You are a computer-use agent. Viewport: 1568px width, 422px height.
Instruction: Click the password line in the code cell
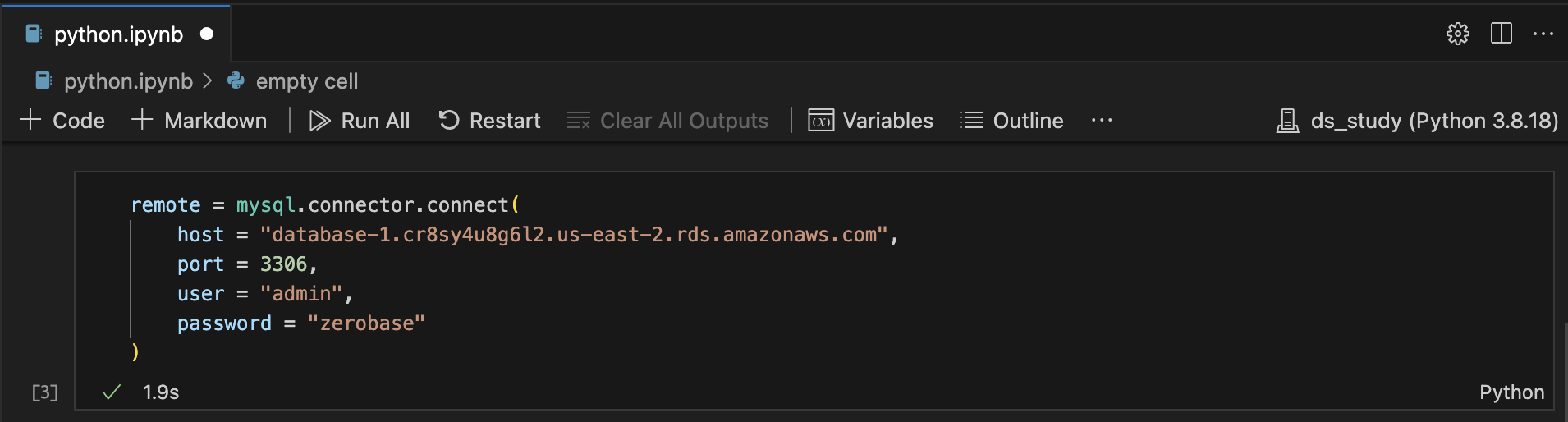301,323
